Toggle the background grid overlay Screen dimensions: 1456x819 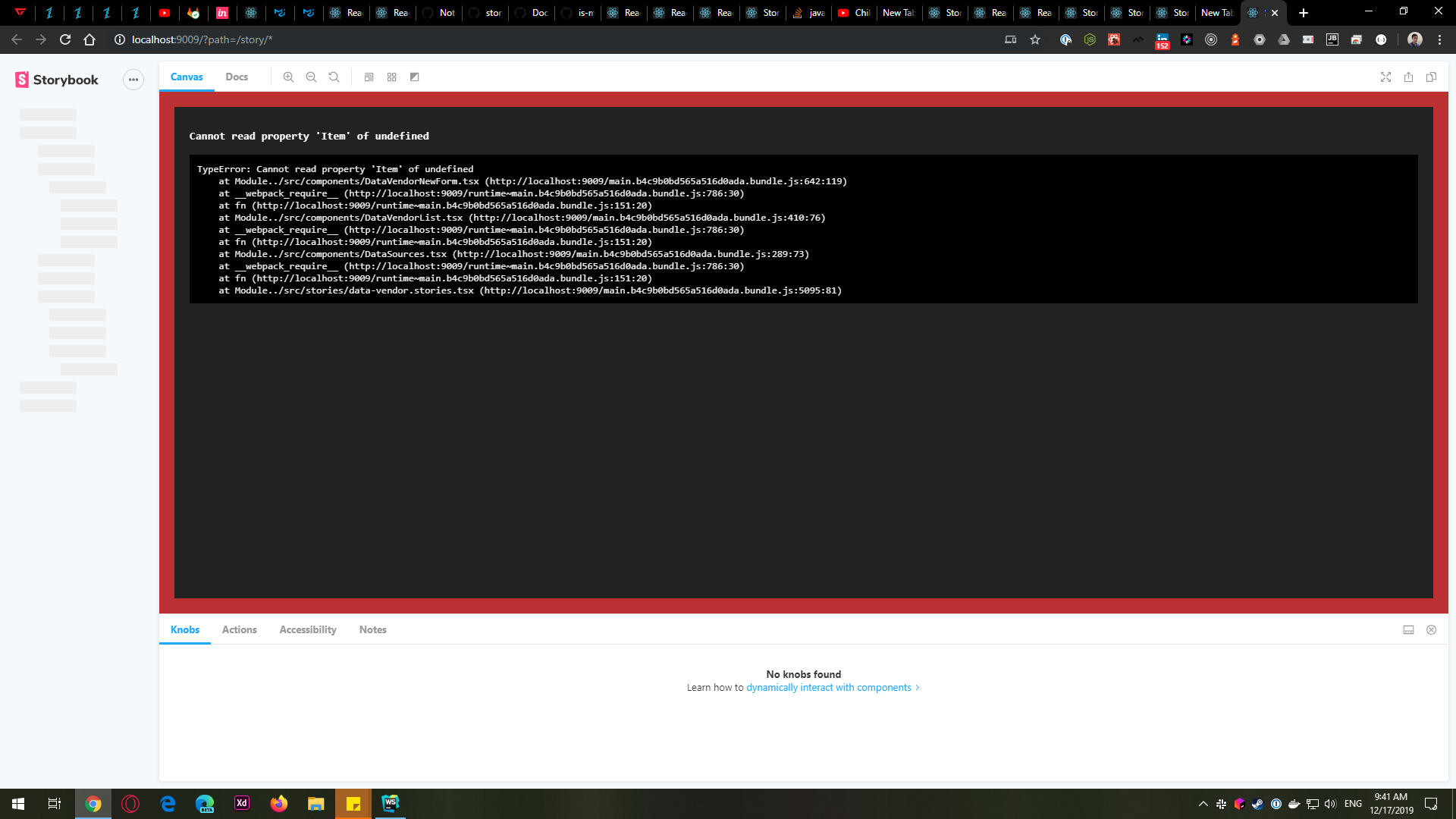391,77
